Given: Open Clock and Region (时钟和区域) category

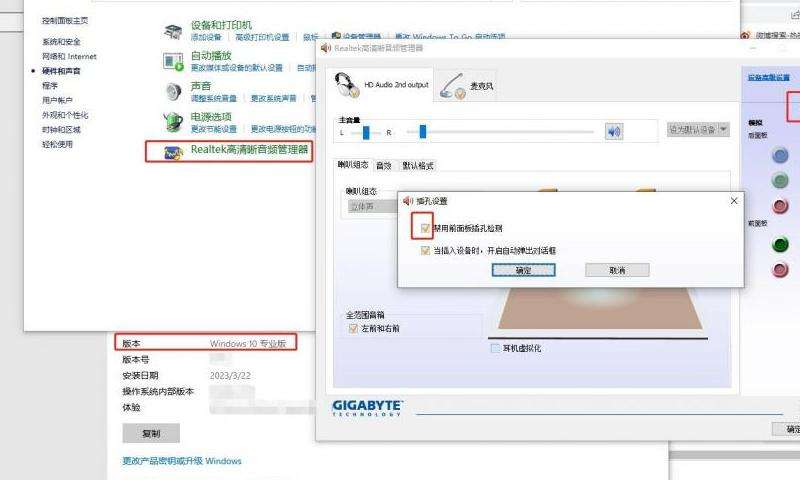Looking at the screenshot, I should point(61,130).
